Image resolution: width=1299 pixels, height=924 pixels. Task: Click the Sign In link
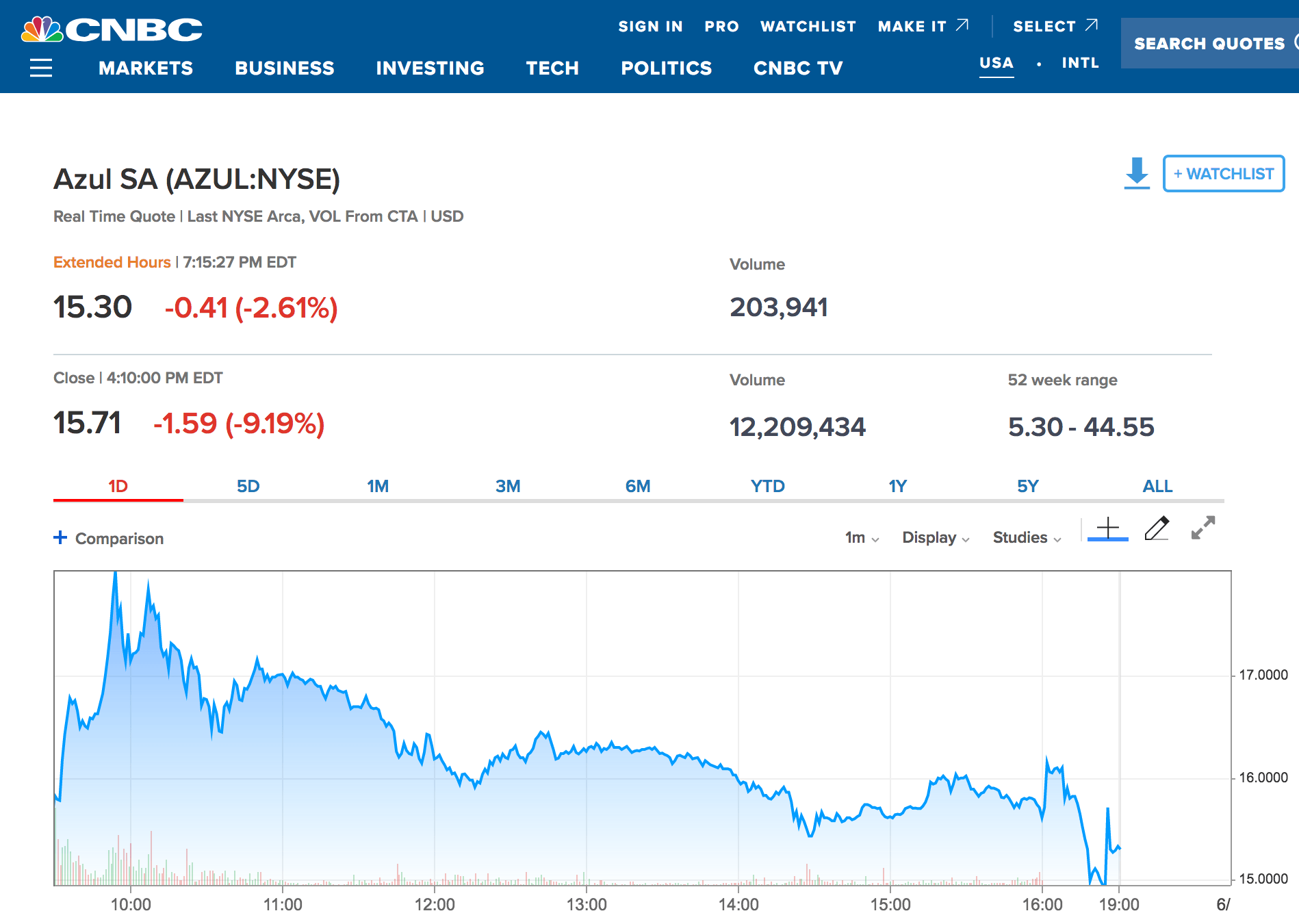coord(650,26)
